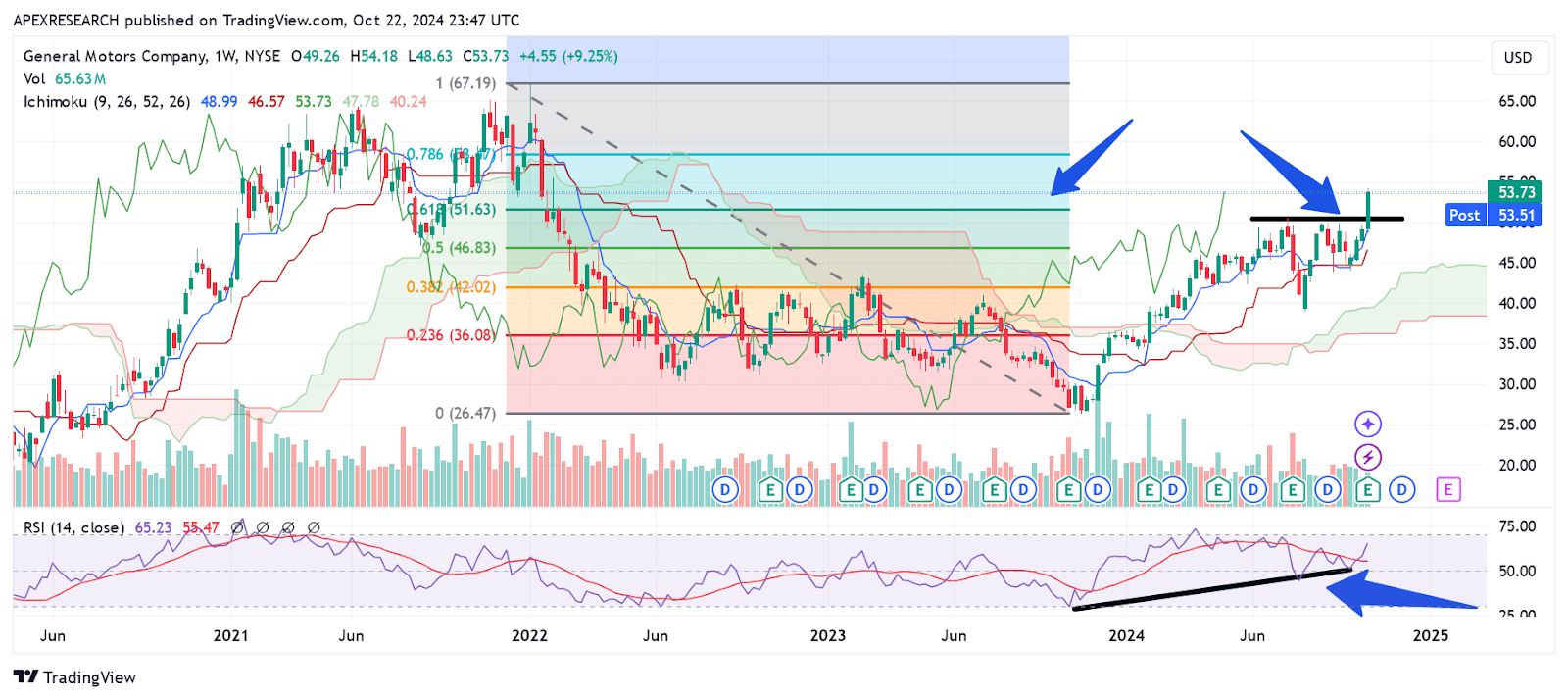Click the rightmost blue D dividend marker
The width and height of the screenshot is (1568, 700).
[x=1402, y=489]
